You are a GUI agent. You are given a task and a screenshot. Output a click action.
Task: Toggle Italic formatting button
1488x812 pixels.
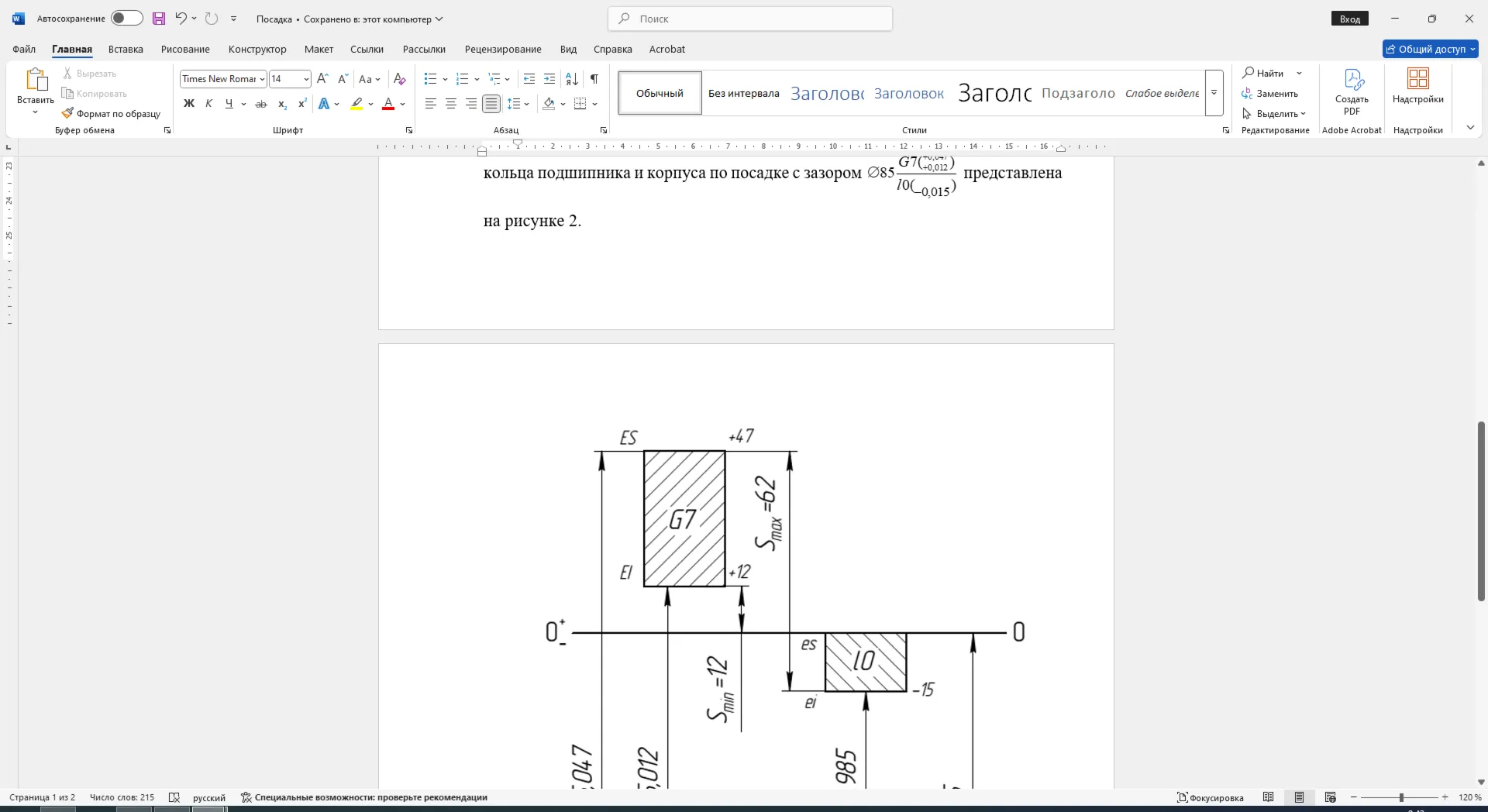click(x=209, y=104)
